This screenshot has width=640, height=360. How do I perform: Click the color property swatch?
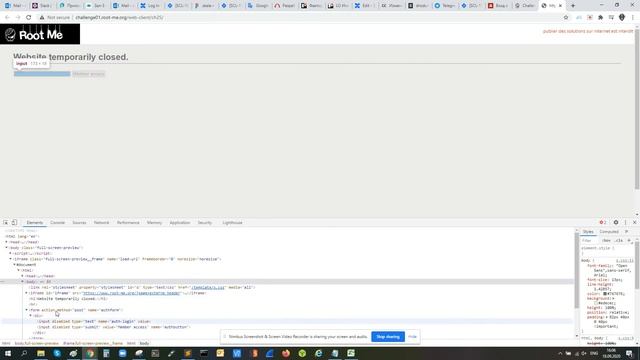point(605,294)
